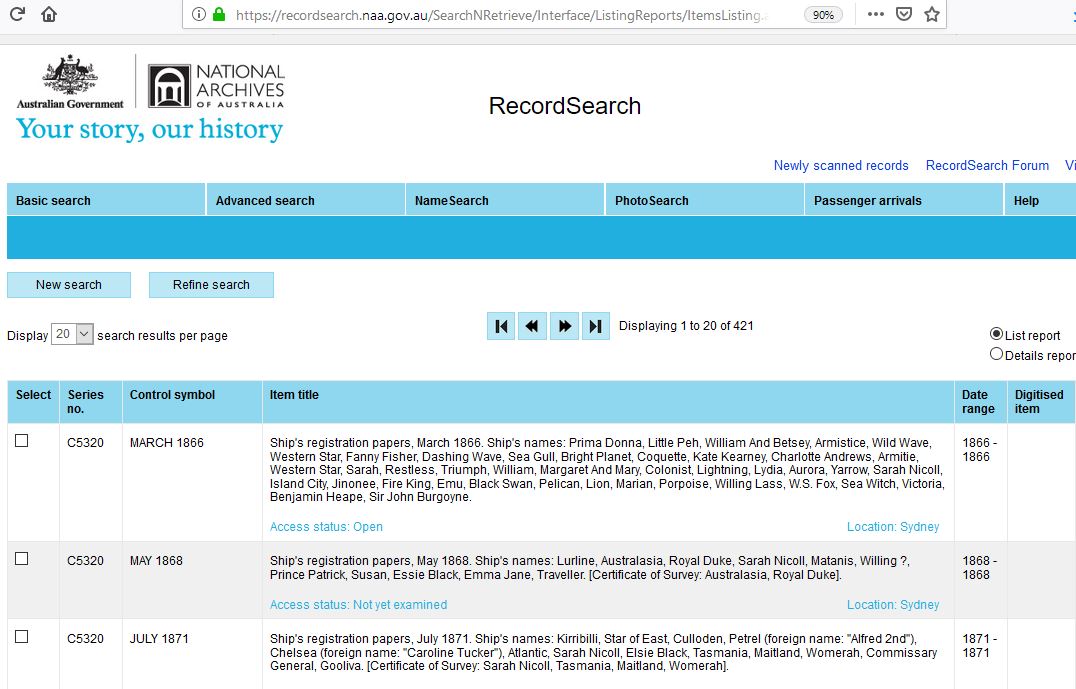The height and width of the screenshot is (689, 1076).
Task: Go to previous results page
Action: (x=533, y=326)
